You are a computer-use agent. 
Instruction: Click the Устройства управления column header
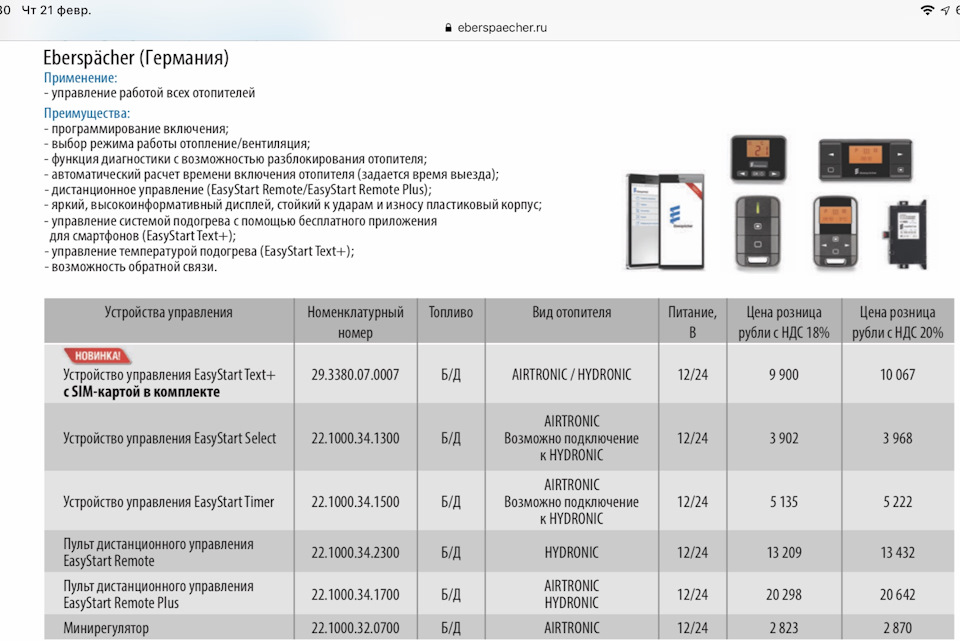[166, 319]
